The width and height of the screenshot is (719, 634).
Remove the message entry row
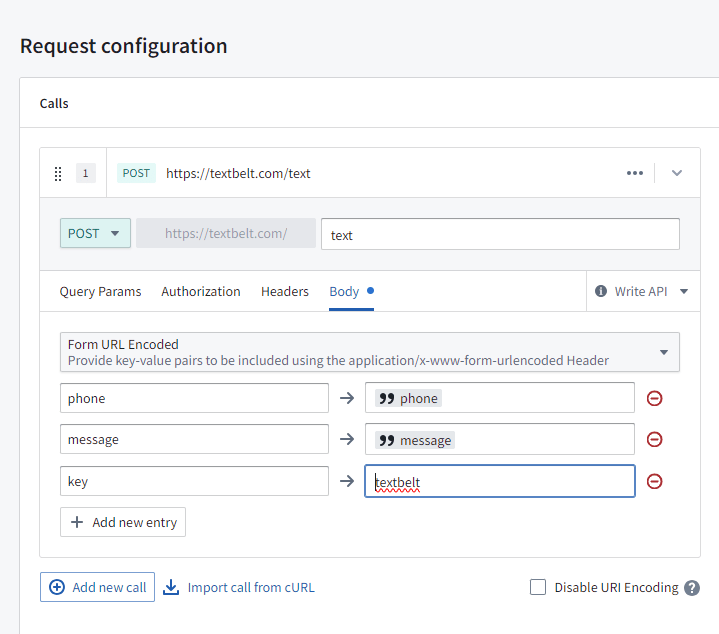point(655,439)
